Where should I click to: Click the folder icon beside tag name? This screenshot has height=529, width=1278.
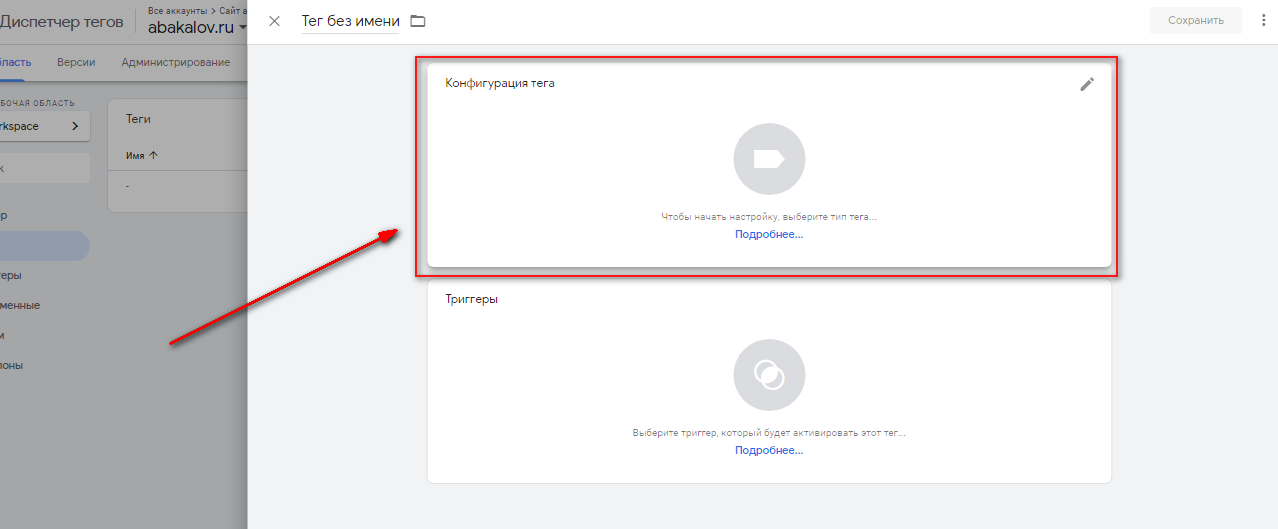[418, 21]
